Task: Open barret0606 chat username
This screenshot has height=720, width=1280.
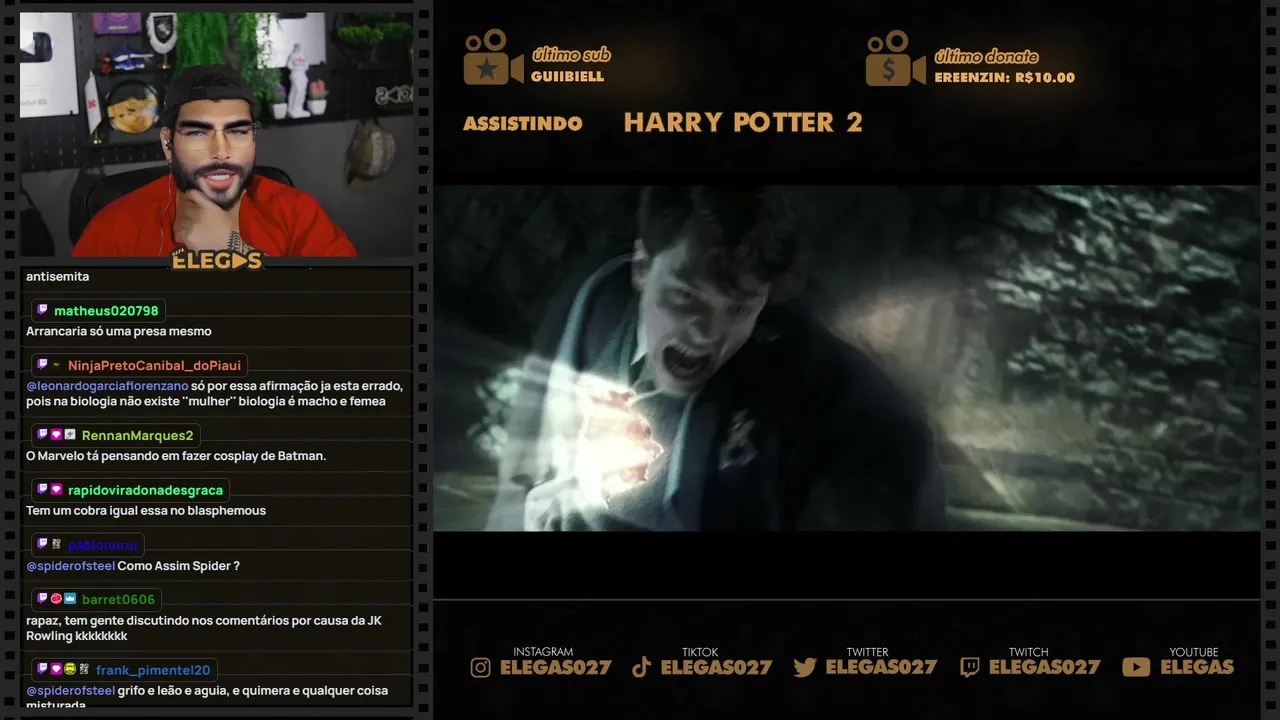Action: [x=118, y=600]
